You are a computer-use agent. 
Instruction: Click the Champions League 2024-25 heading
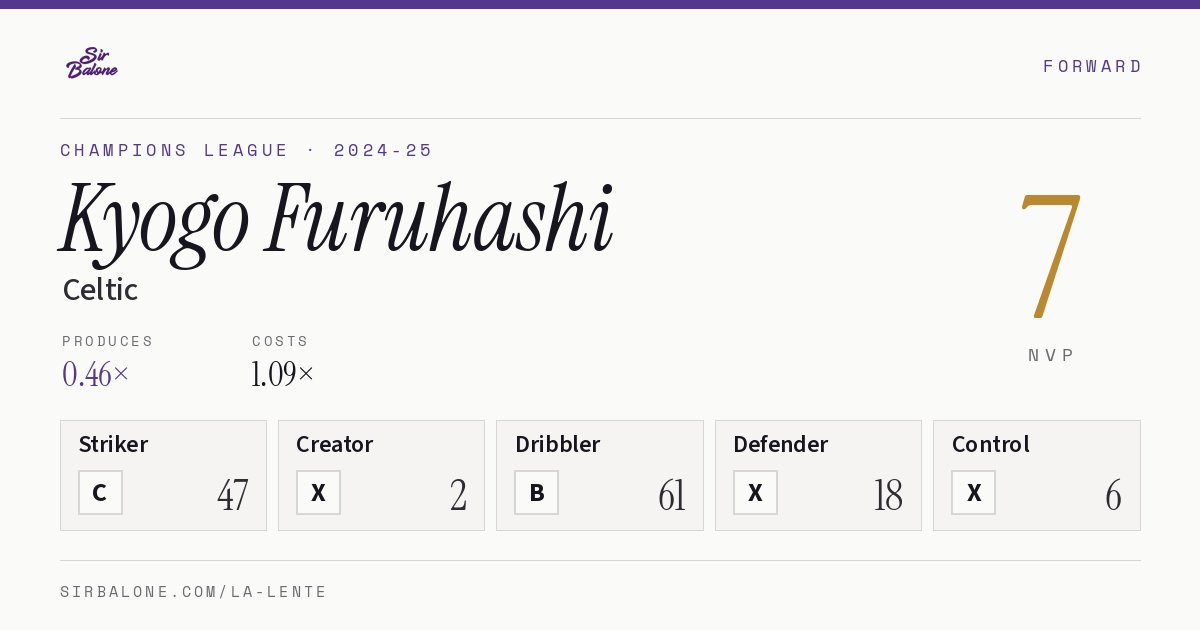[x=246, y=150]
